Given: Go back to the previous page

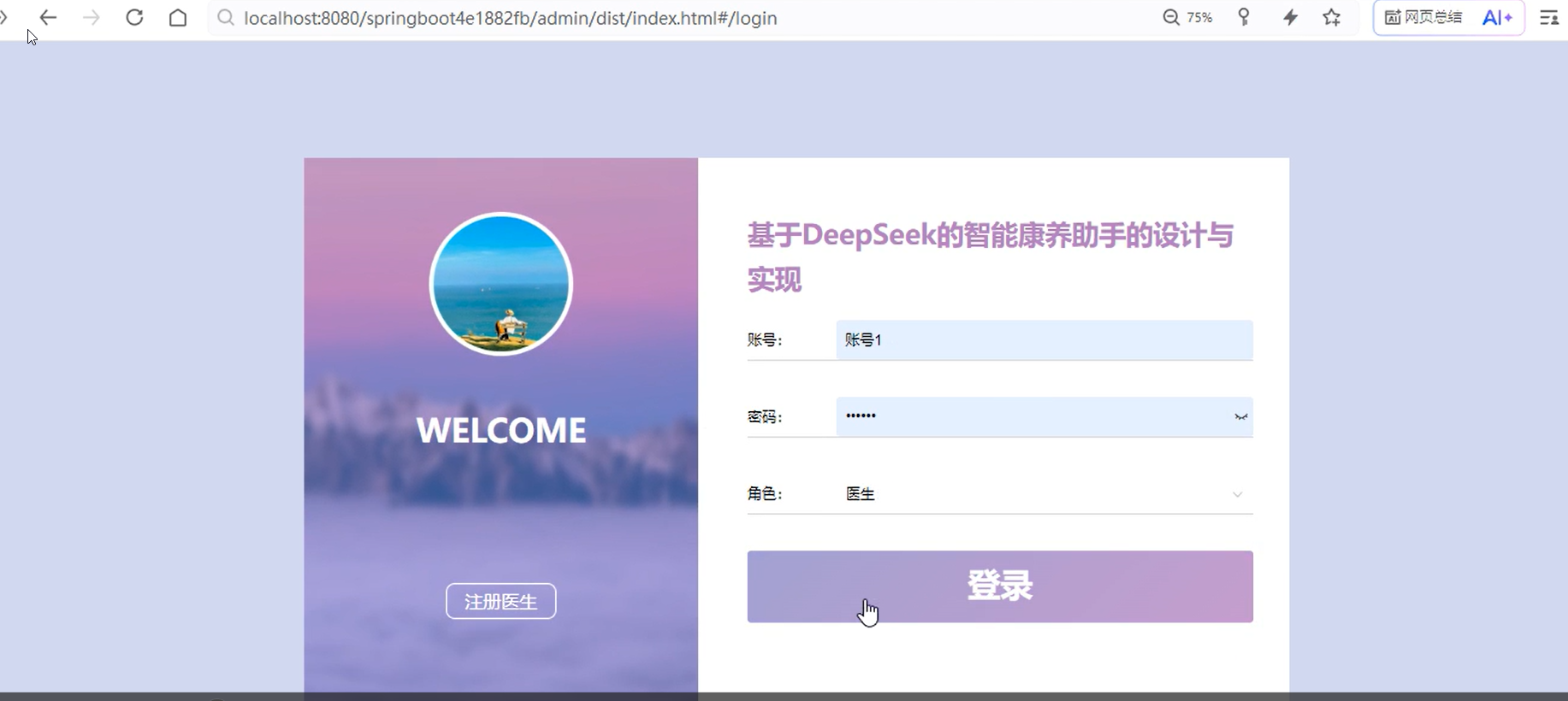Looking at the screenshot, I should click(x=48, y=17).
